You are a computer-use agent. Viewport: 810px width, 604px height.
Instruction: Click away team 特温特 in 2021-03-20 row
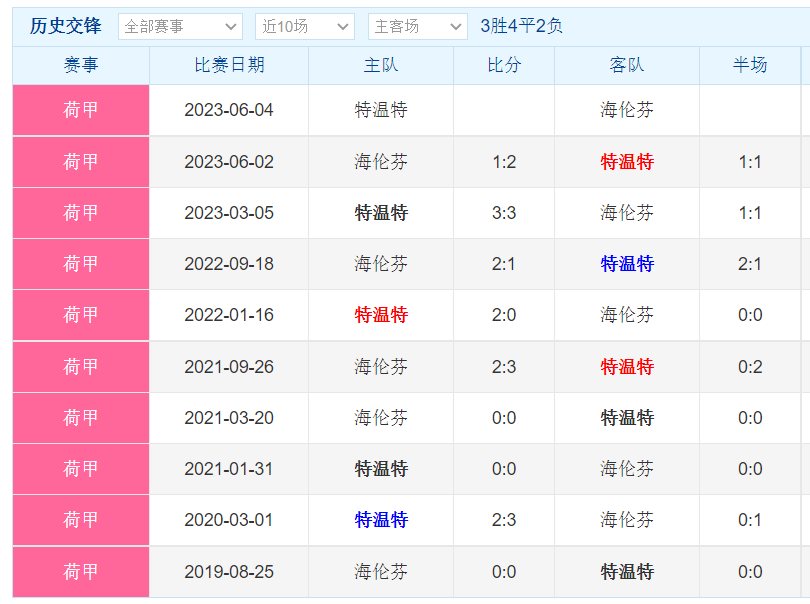point(627,417)
